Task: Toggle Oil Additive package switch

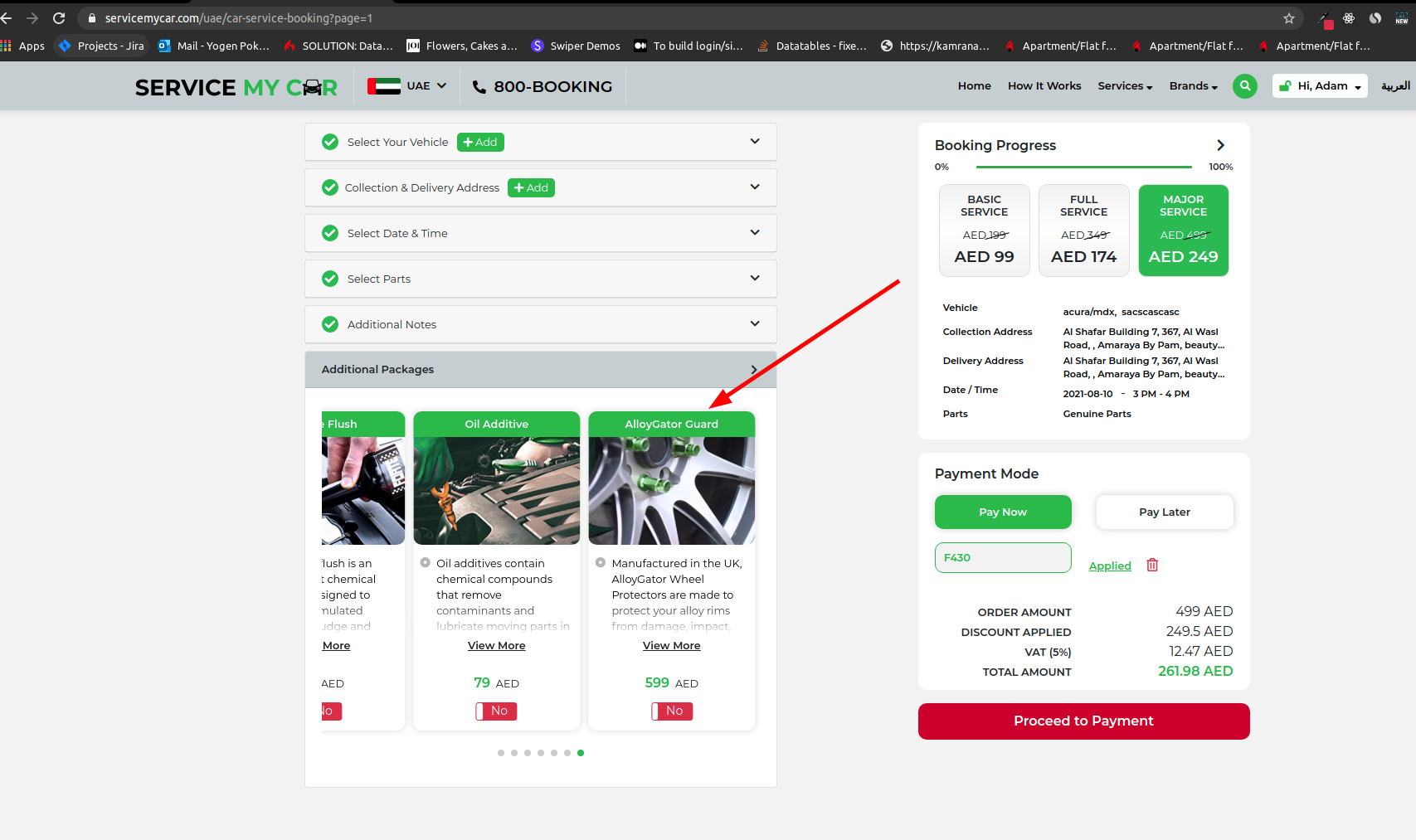Action: 496,711
